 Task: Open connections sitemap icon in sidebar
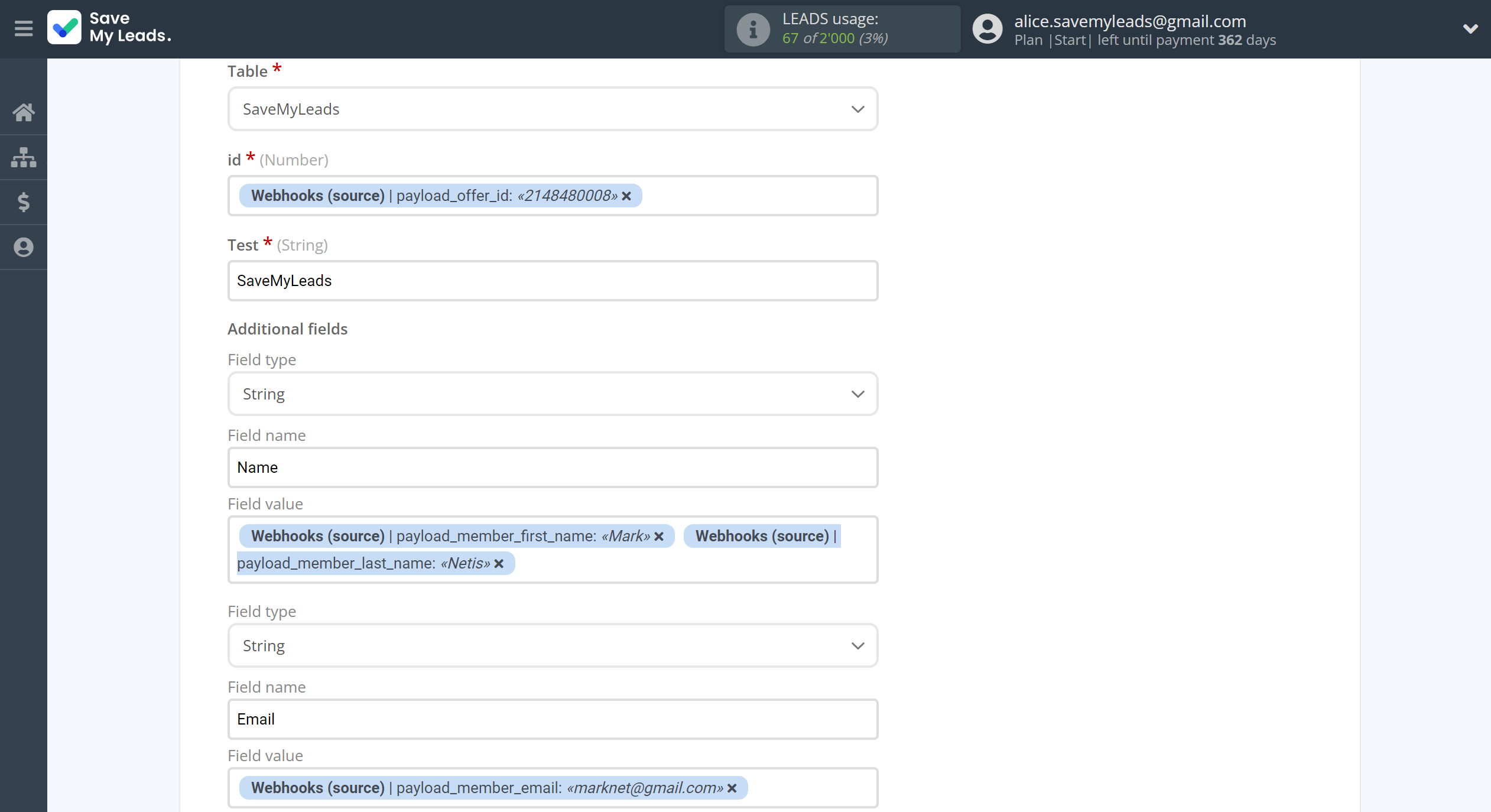point(24,157)
